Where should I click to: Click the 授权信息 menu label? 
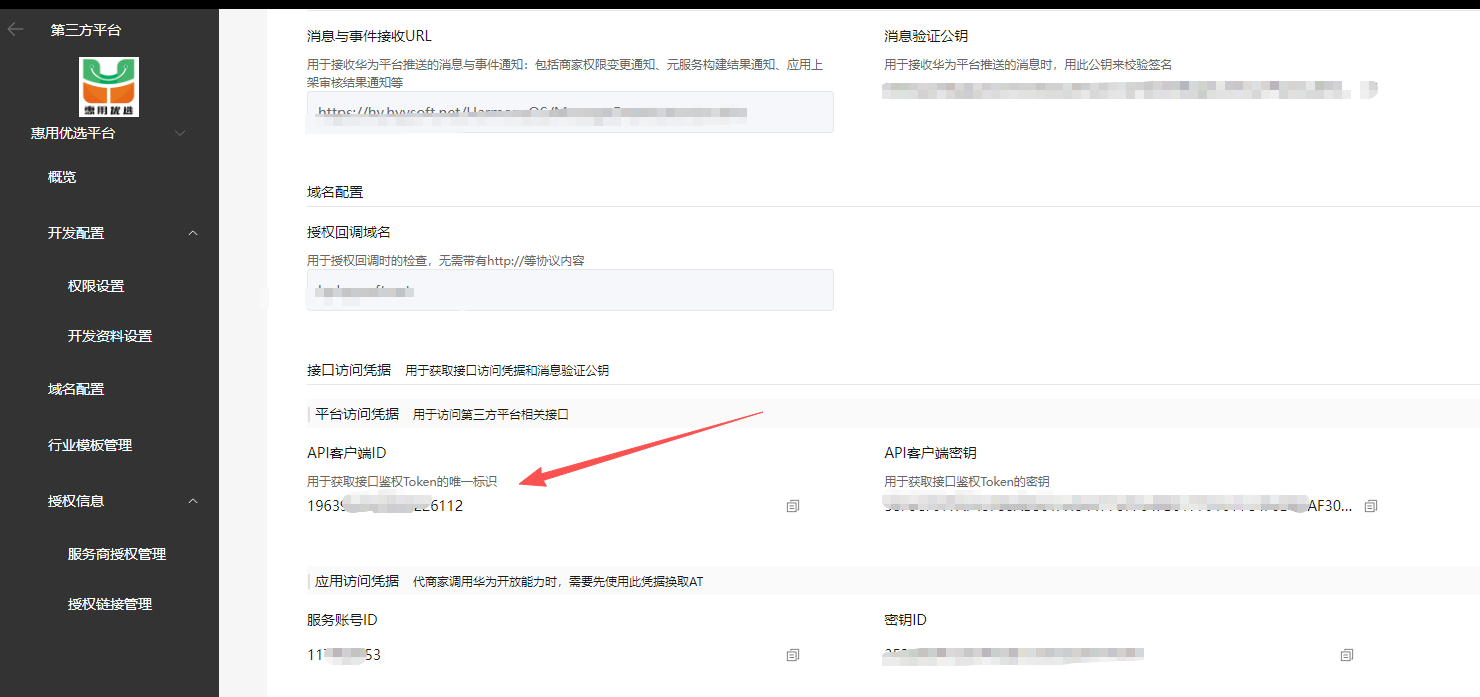76,501
